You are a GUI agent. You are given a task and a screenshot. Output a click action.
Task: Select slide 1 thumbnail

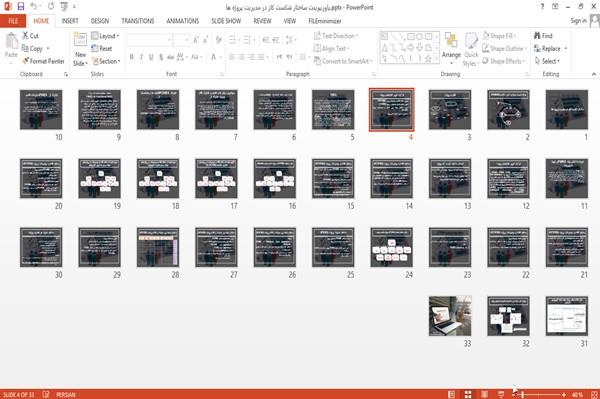pyautogui.click(x=567, y=110)
